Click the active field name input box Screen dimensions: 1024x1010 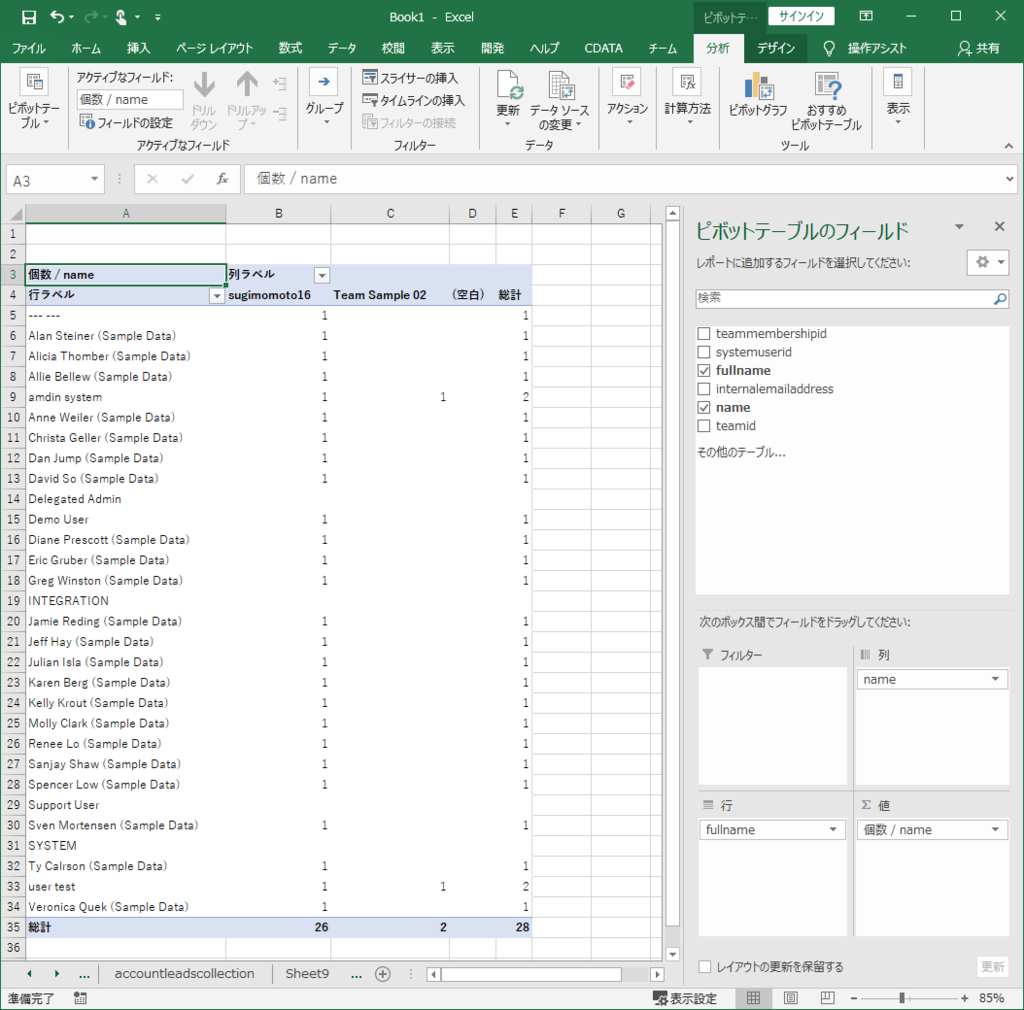[130, 100]
